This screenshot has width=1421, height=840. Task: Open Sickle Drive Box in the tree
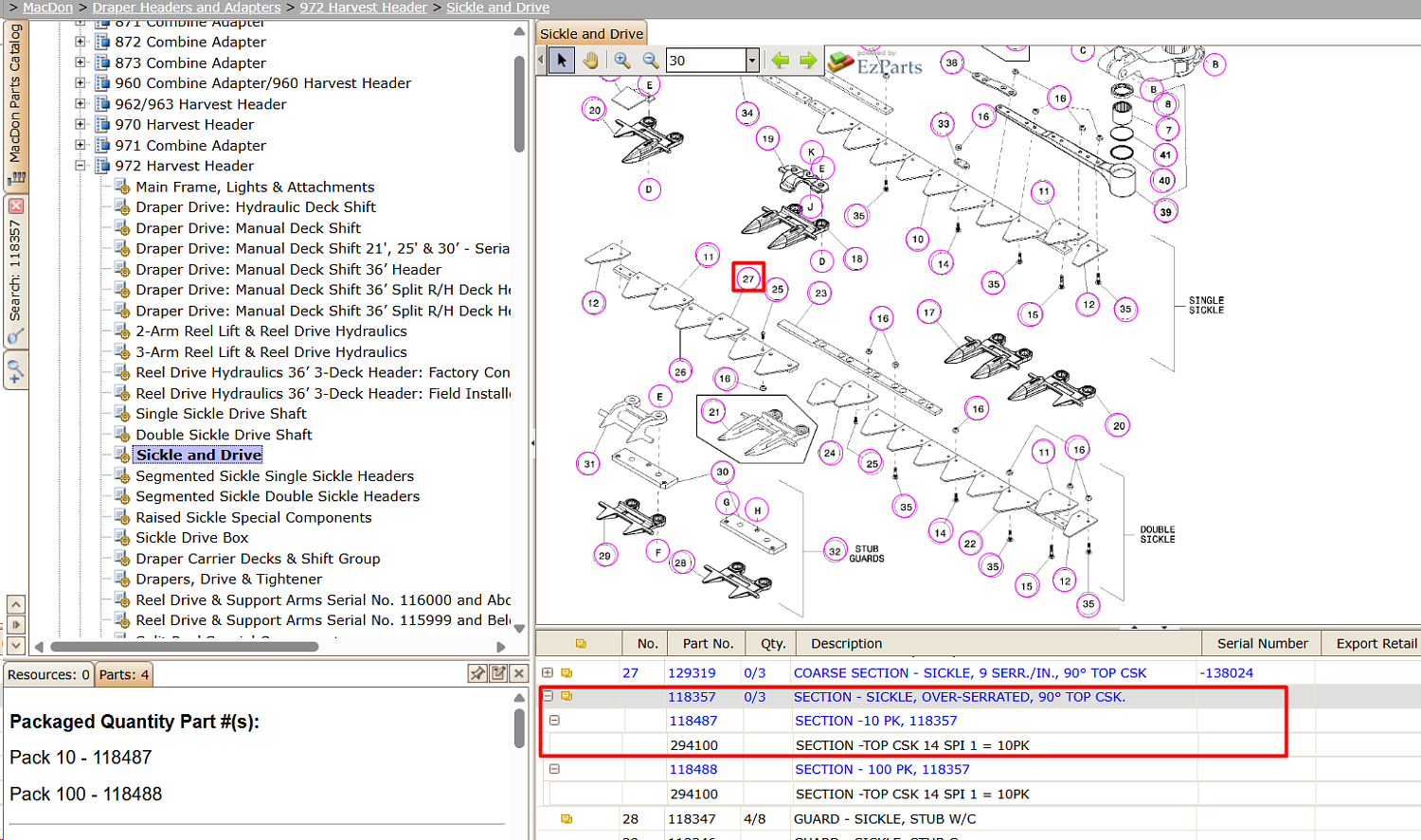(x=192, y=538)
